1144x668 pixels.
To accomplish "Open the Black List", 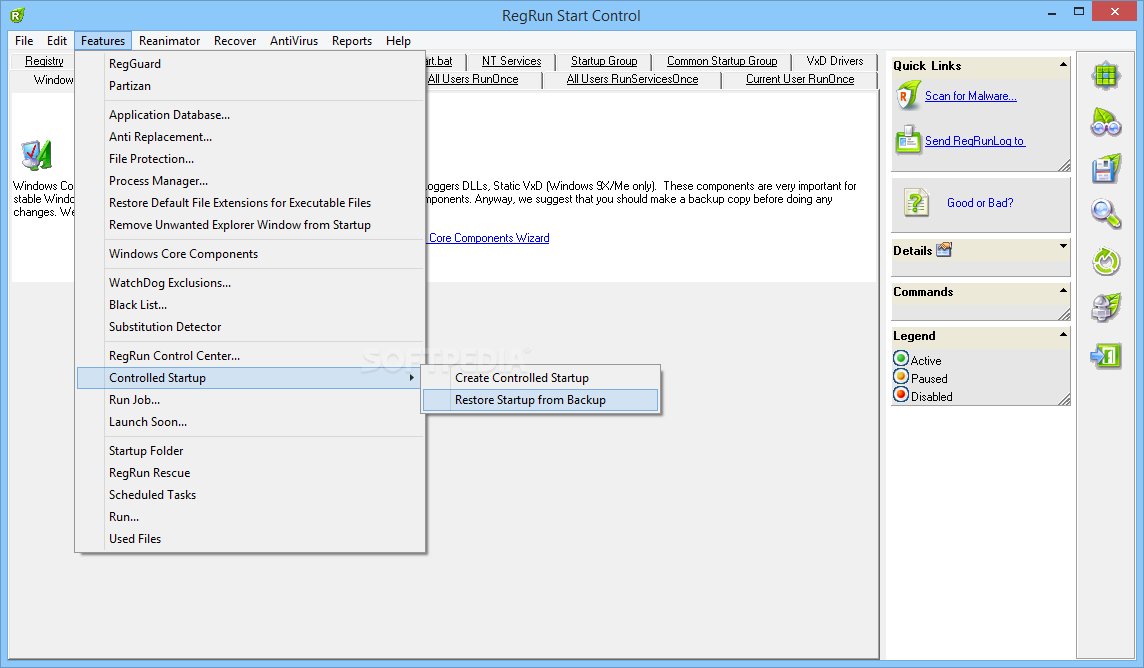I will click(x=250, y=305).
